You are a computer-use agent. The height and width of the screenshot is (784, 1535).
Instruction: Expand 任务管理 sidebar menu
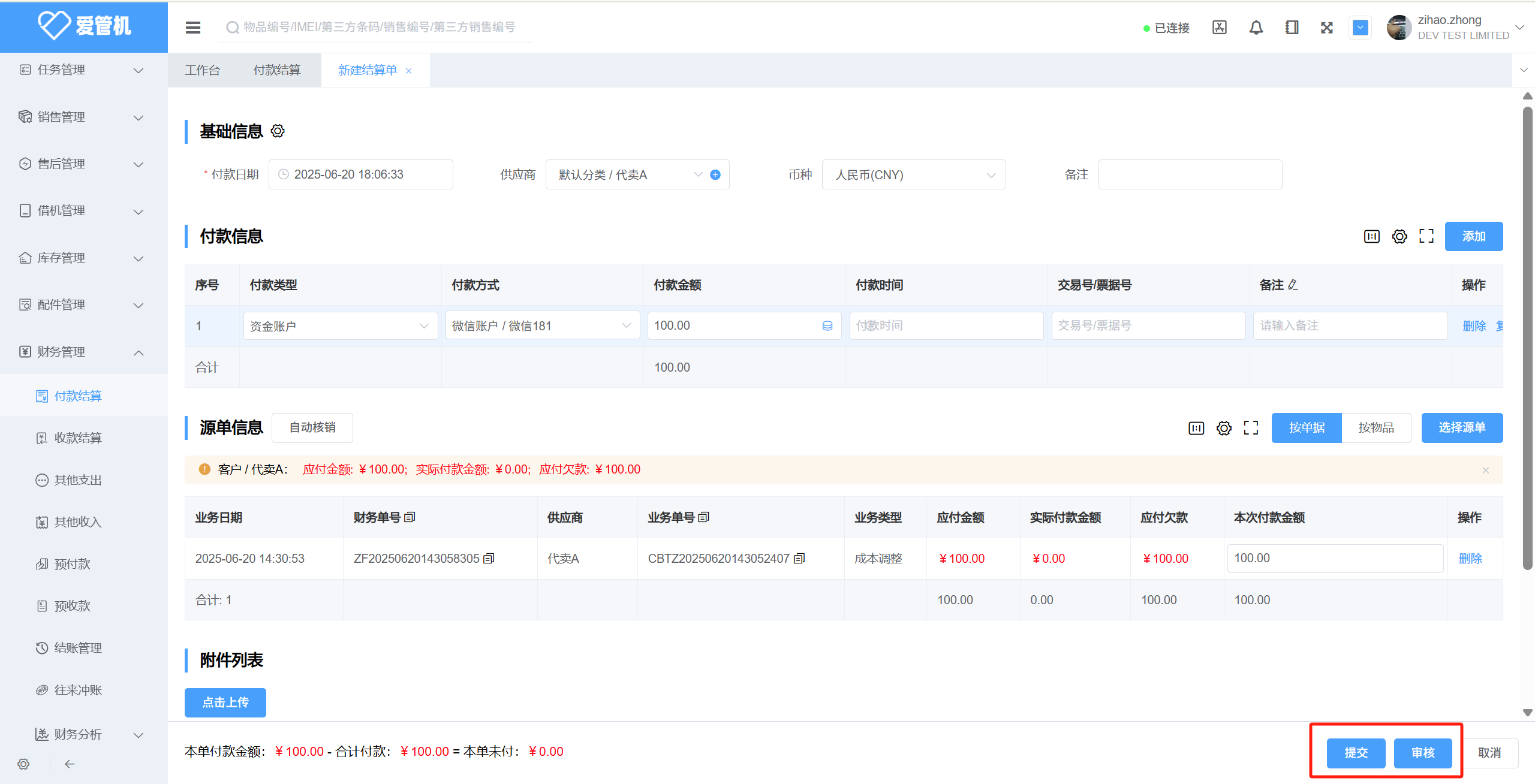[84, 70]
